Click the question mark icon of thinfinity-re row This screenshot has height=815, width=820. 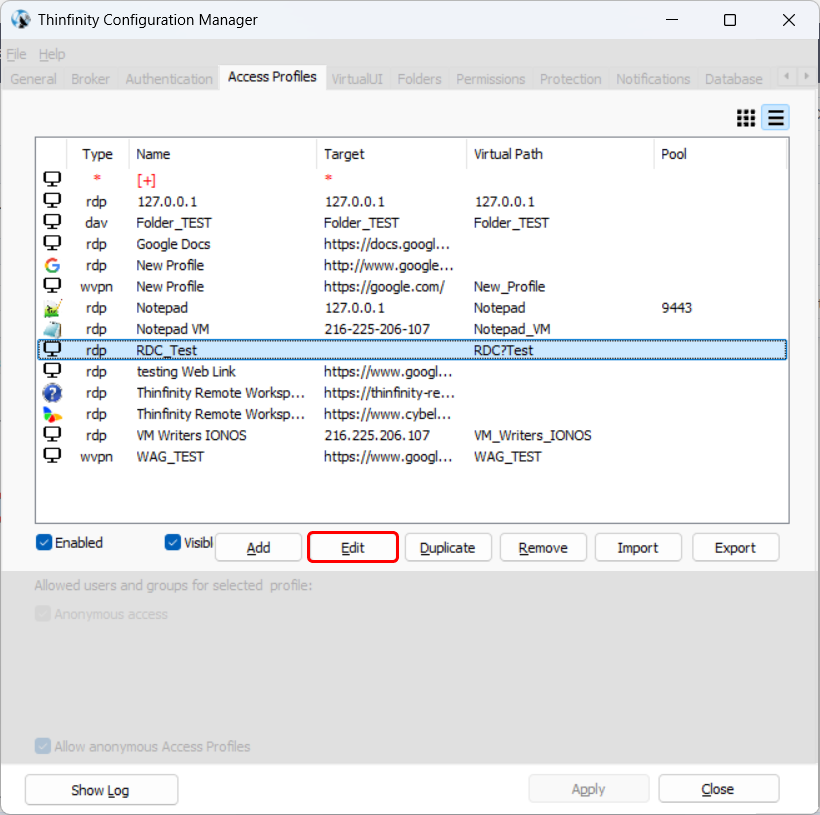pyautogui.click(x=52, y=393)
